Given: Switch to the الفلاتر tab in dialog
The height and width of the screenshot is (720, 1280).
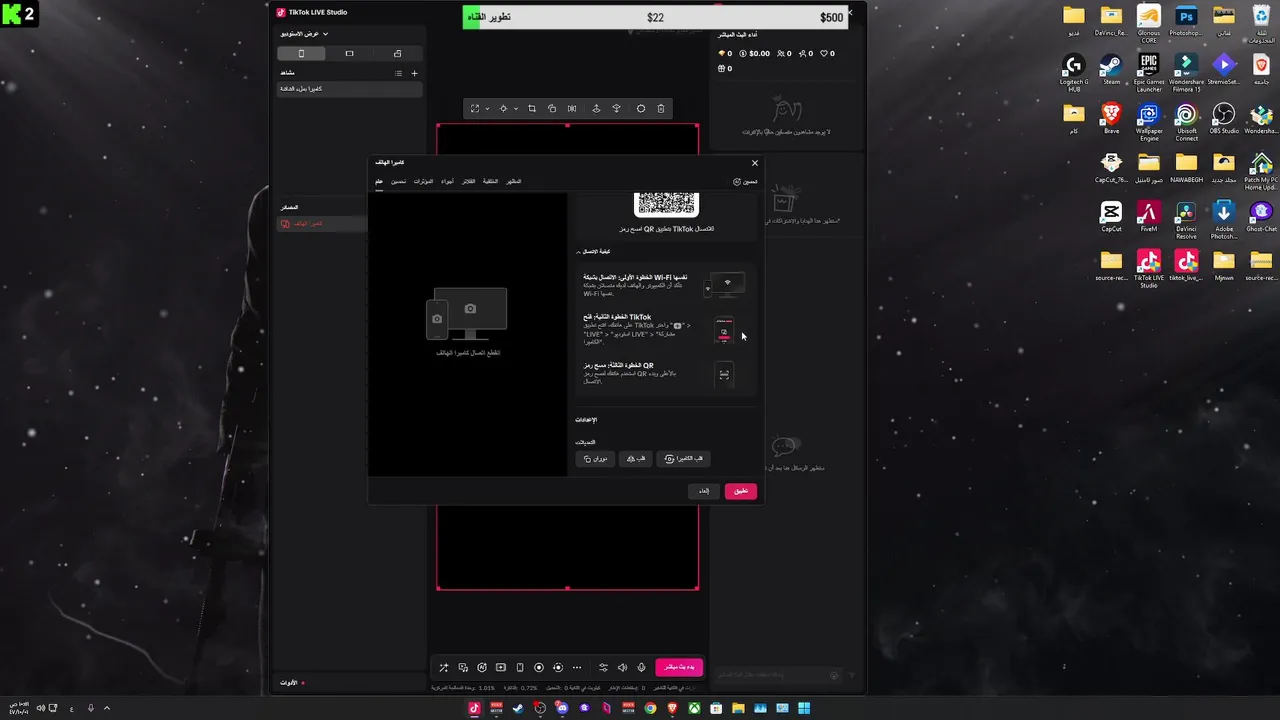Looking at the screenshot, I should click(x=468, y=181).
